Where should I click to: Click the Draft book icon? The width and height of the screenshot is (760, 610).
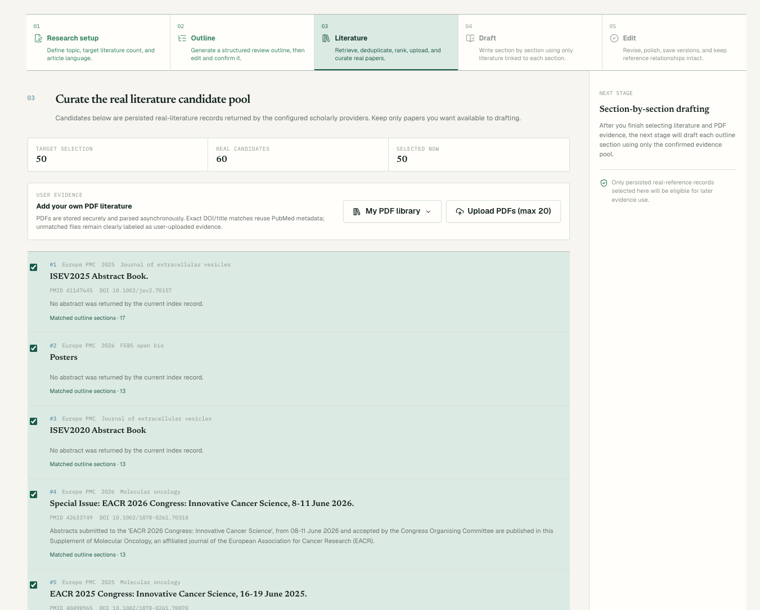[470, 38]
